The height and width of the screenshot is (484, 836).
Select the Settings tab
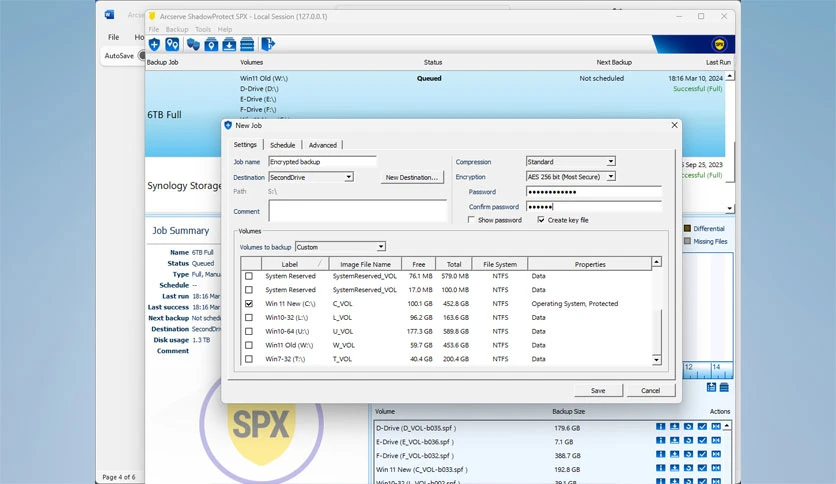(x=245, y=144)
